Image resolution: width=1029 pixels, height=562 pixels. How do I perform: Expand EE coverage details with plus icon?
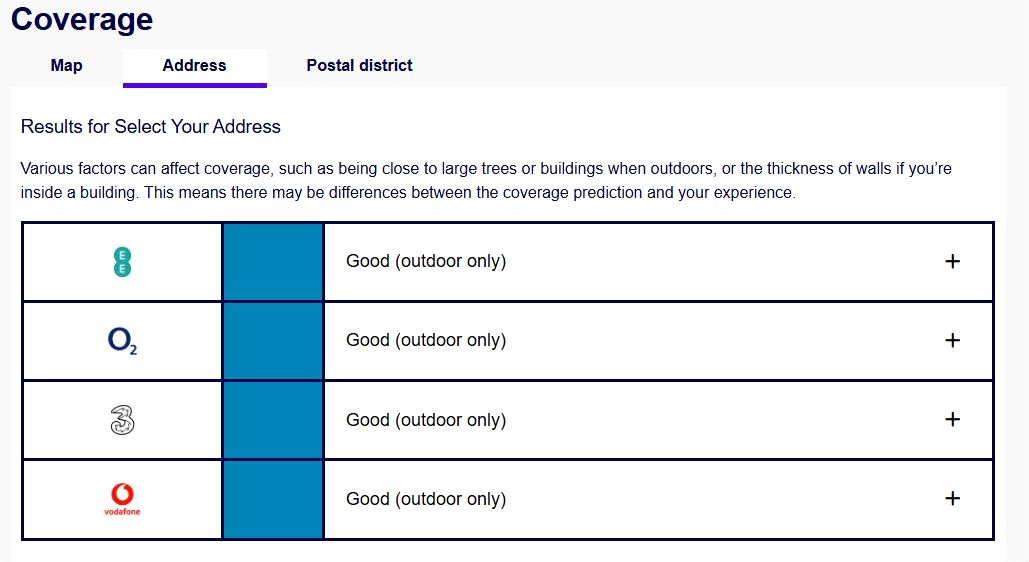(x=952, y=261)
